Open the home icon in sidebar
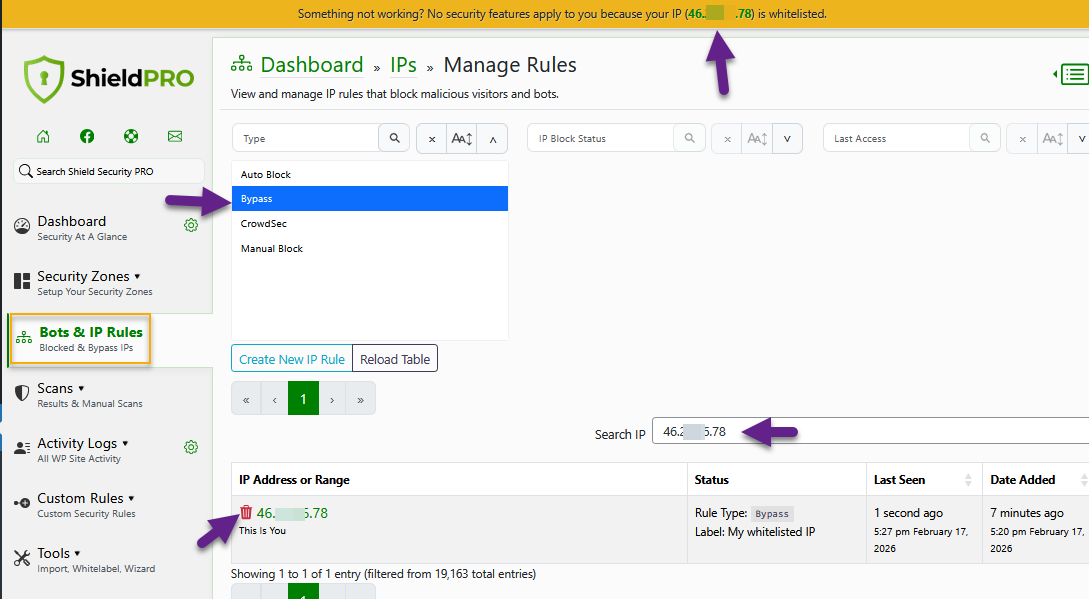 pos(43,136)
